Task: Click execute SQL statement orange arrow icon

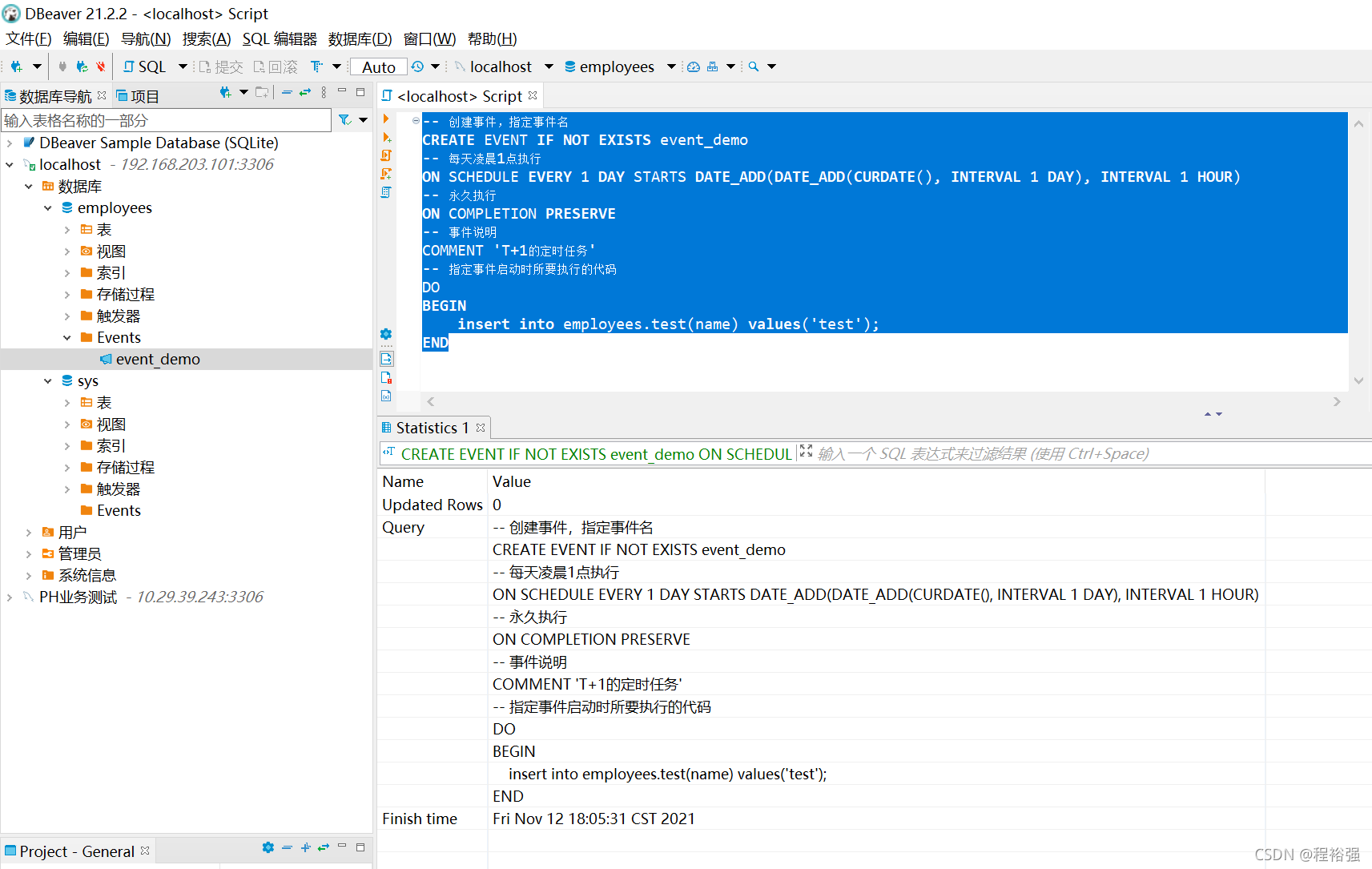Action: click(386, 119)
